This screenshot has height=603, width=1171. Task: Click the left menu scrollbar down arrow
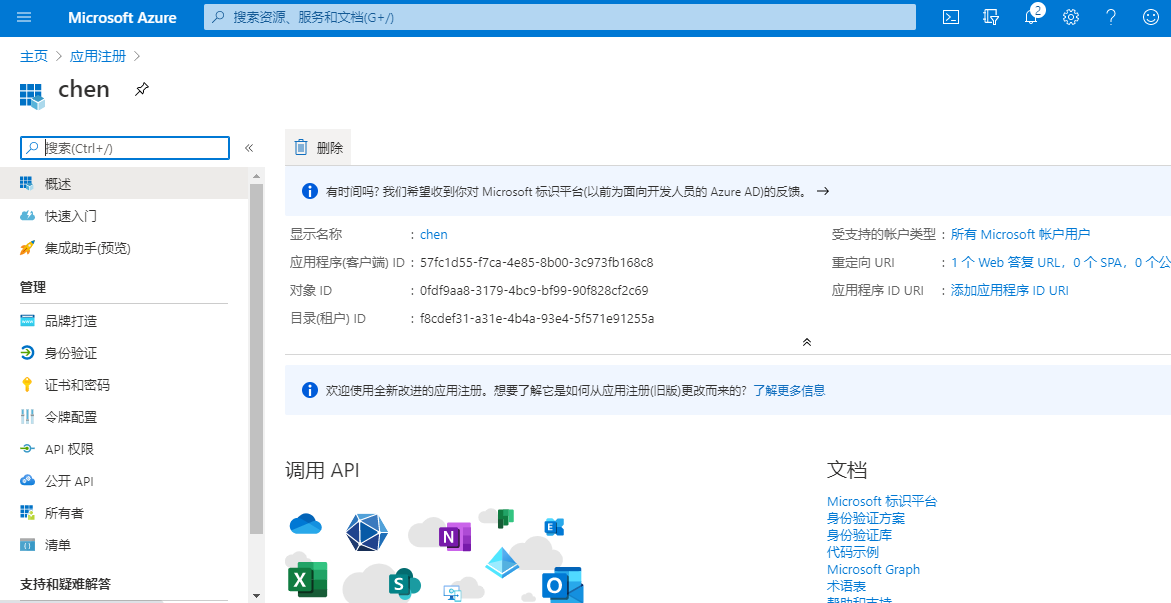pyautogui.click(x=256, y=596)
